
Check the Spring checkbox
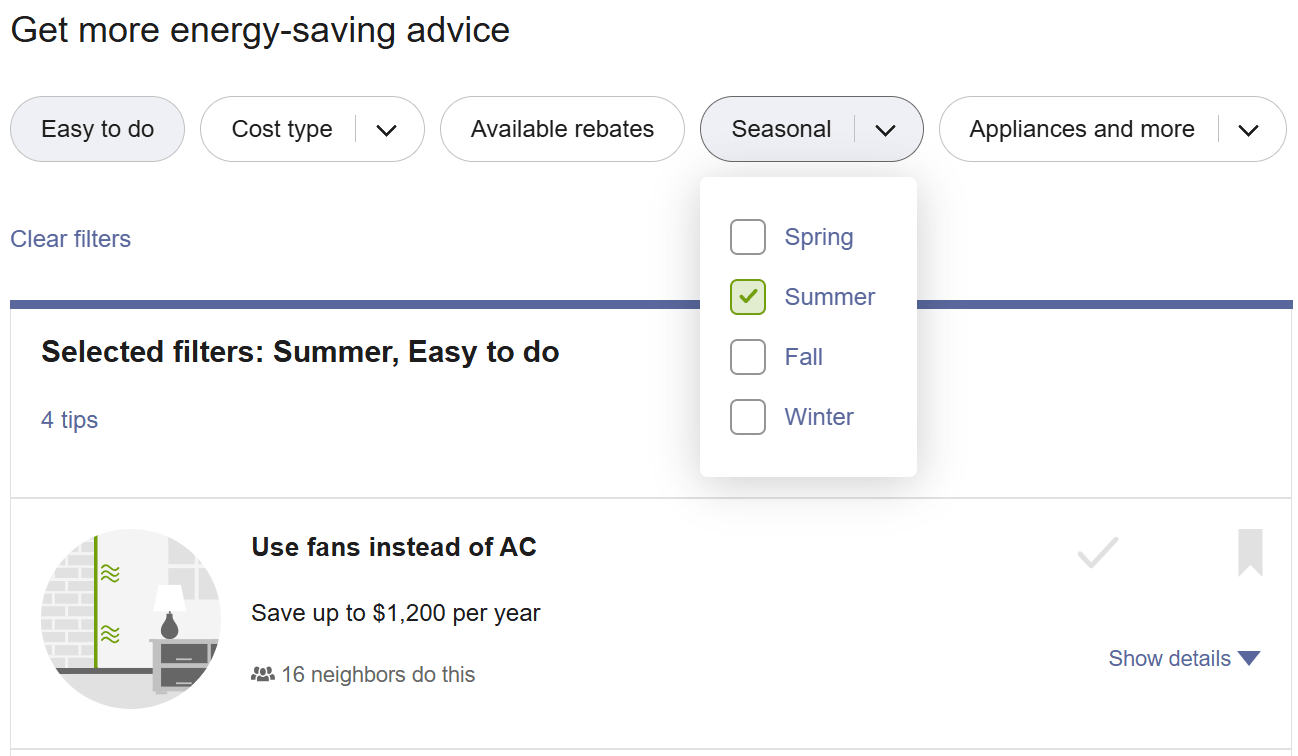coord(747,237)
